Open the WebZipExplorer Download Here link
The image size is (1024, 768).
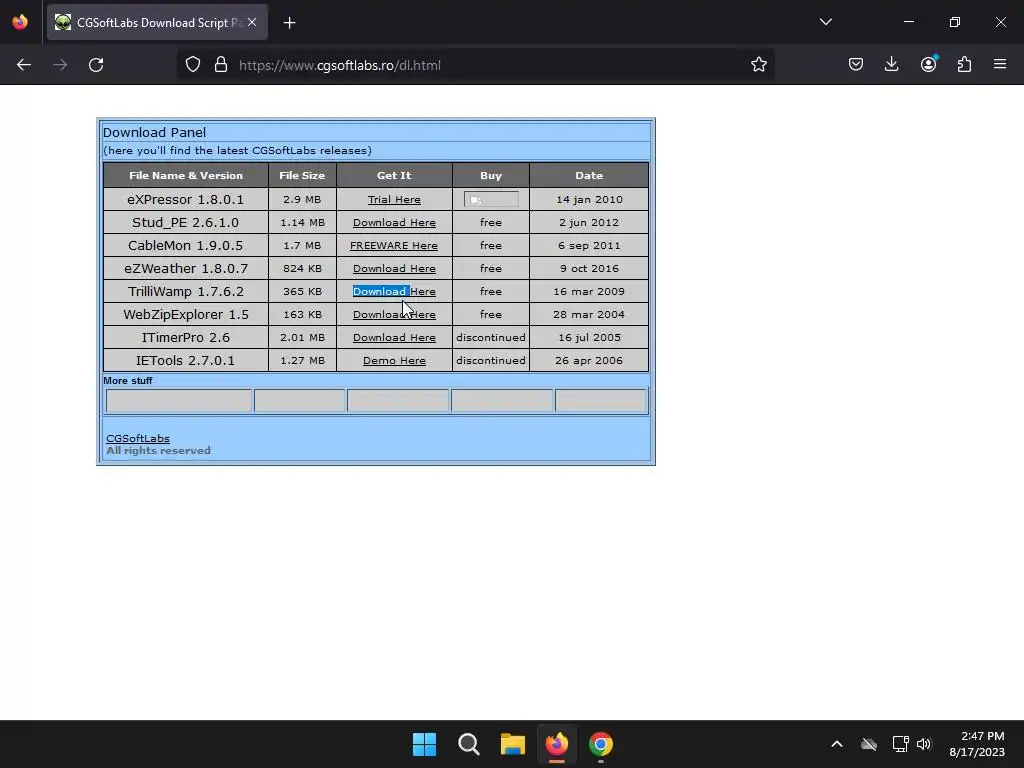point(394,314)
